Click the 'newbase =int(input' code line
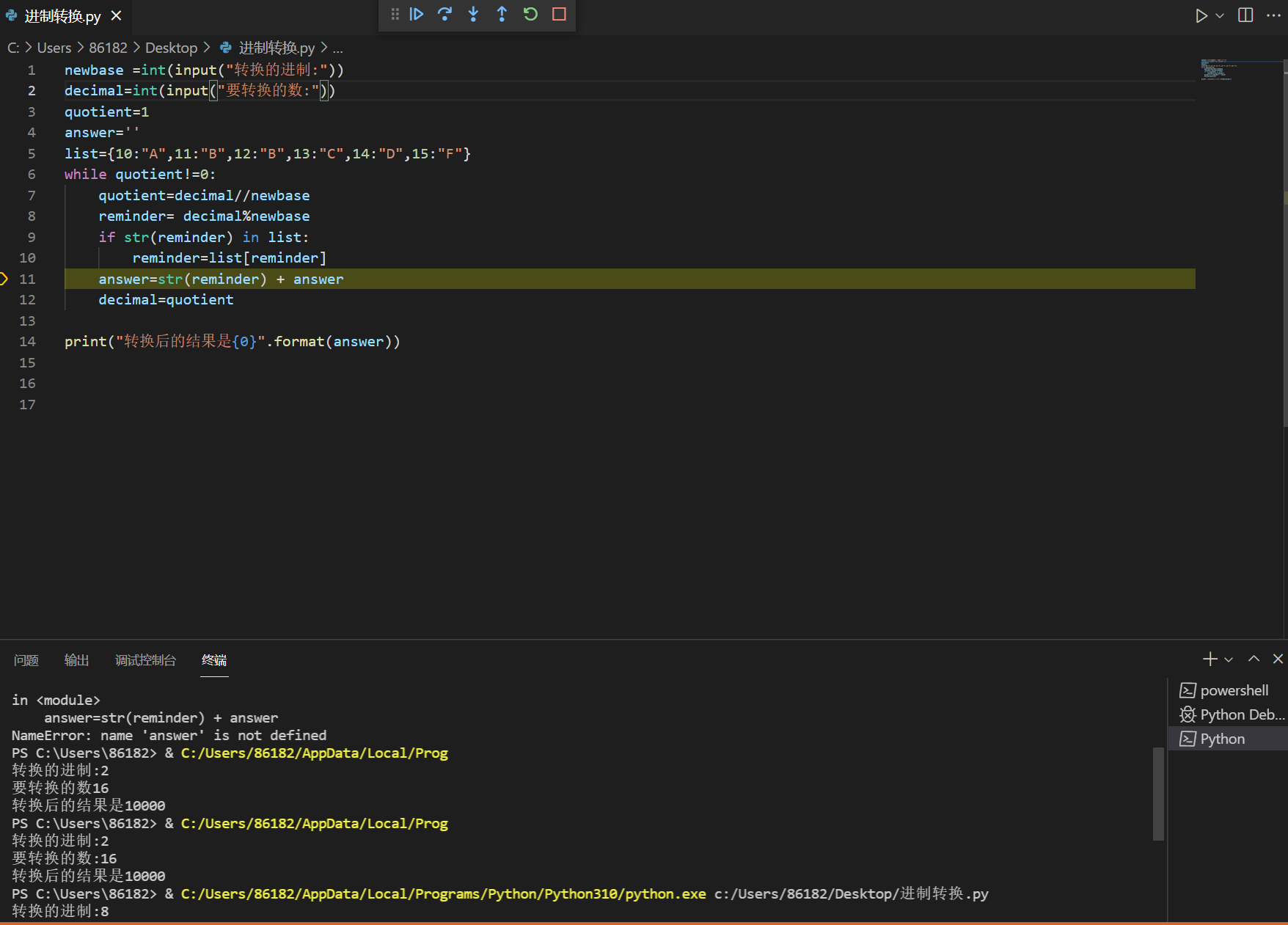1288x925 pixels. pyautogui.click(x=204, y=70)
